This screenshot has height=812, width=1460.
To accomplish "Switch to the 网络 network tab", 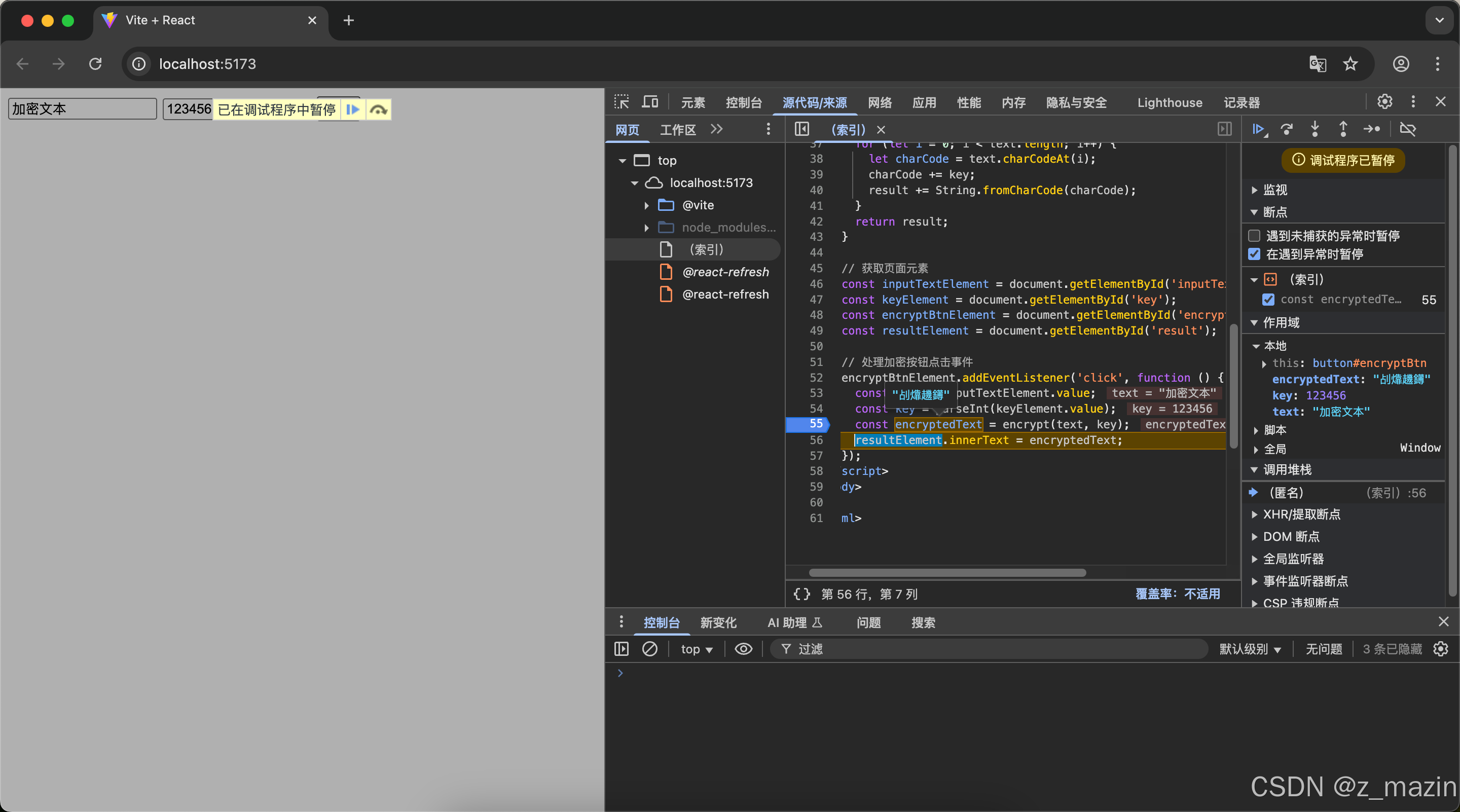I will [x=880, y=102].
